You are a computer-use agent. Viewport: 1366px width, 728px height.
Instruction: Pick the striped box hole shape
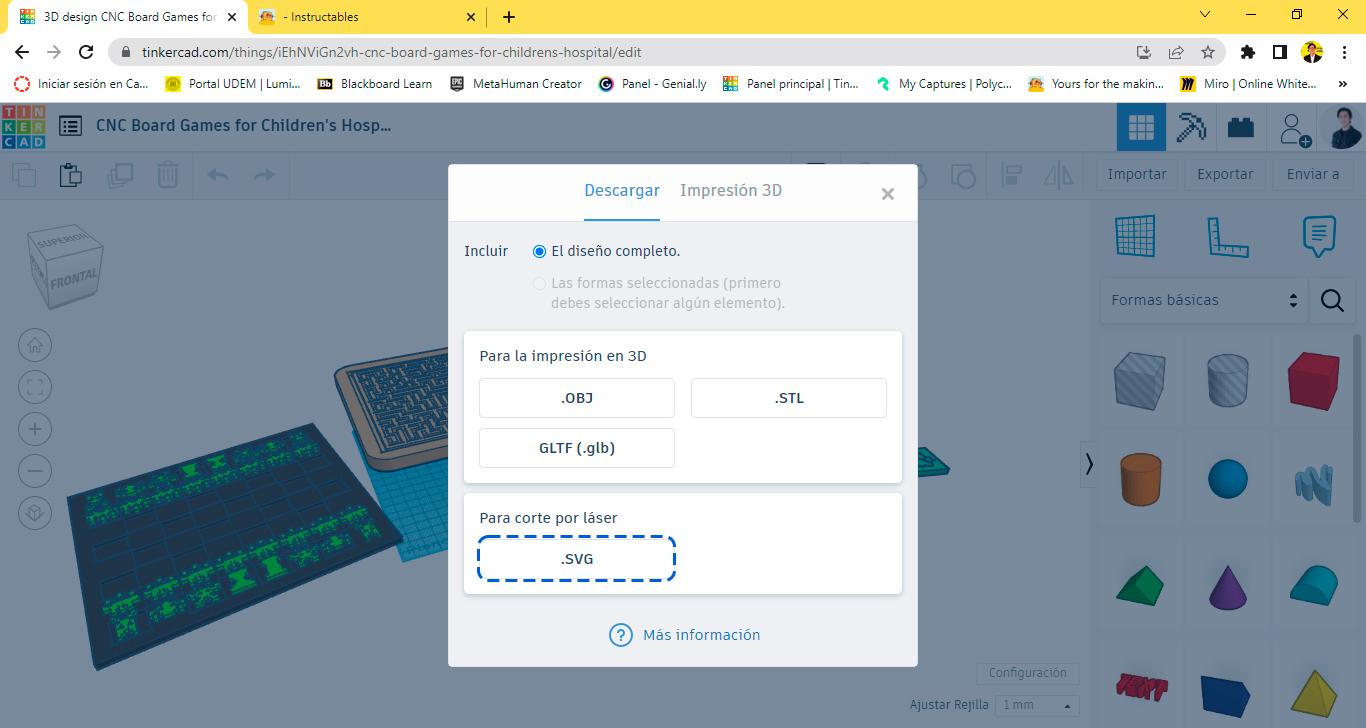[x=1139, y=380]
